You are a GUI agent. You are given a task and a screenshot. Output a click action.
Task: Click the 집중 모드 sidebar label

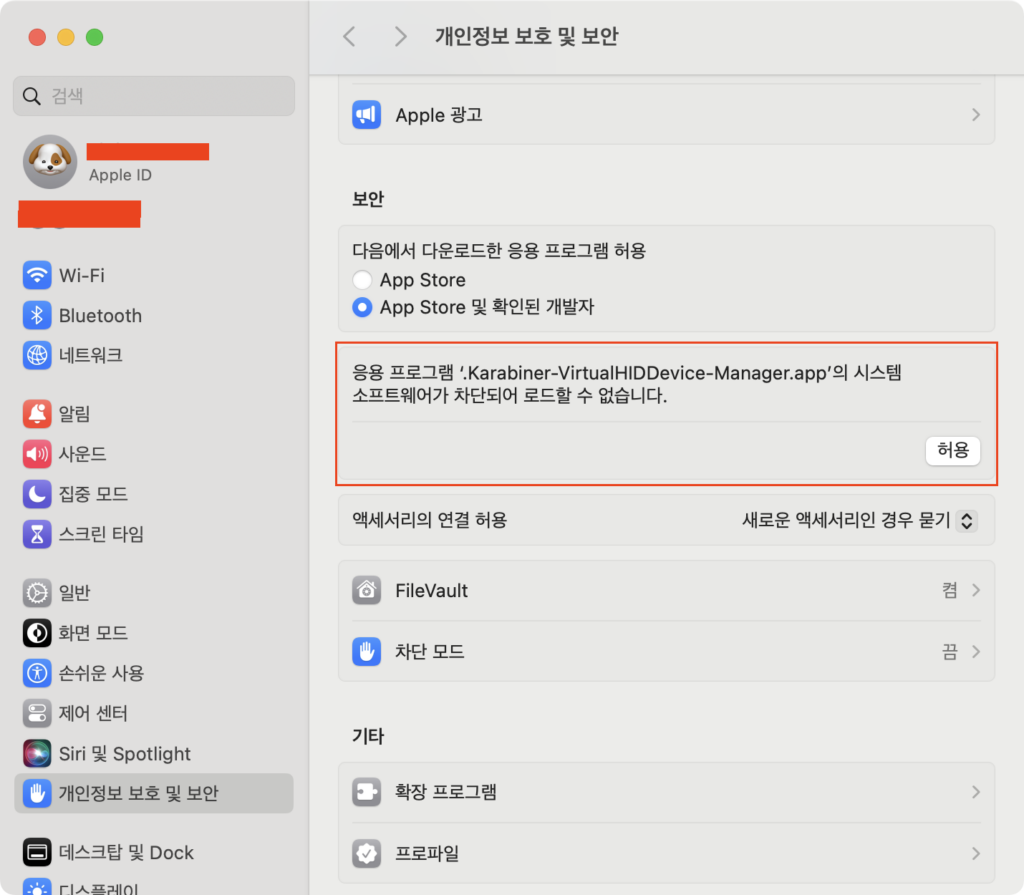(x=93, y=494)
